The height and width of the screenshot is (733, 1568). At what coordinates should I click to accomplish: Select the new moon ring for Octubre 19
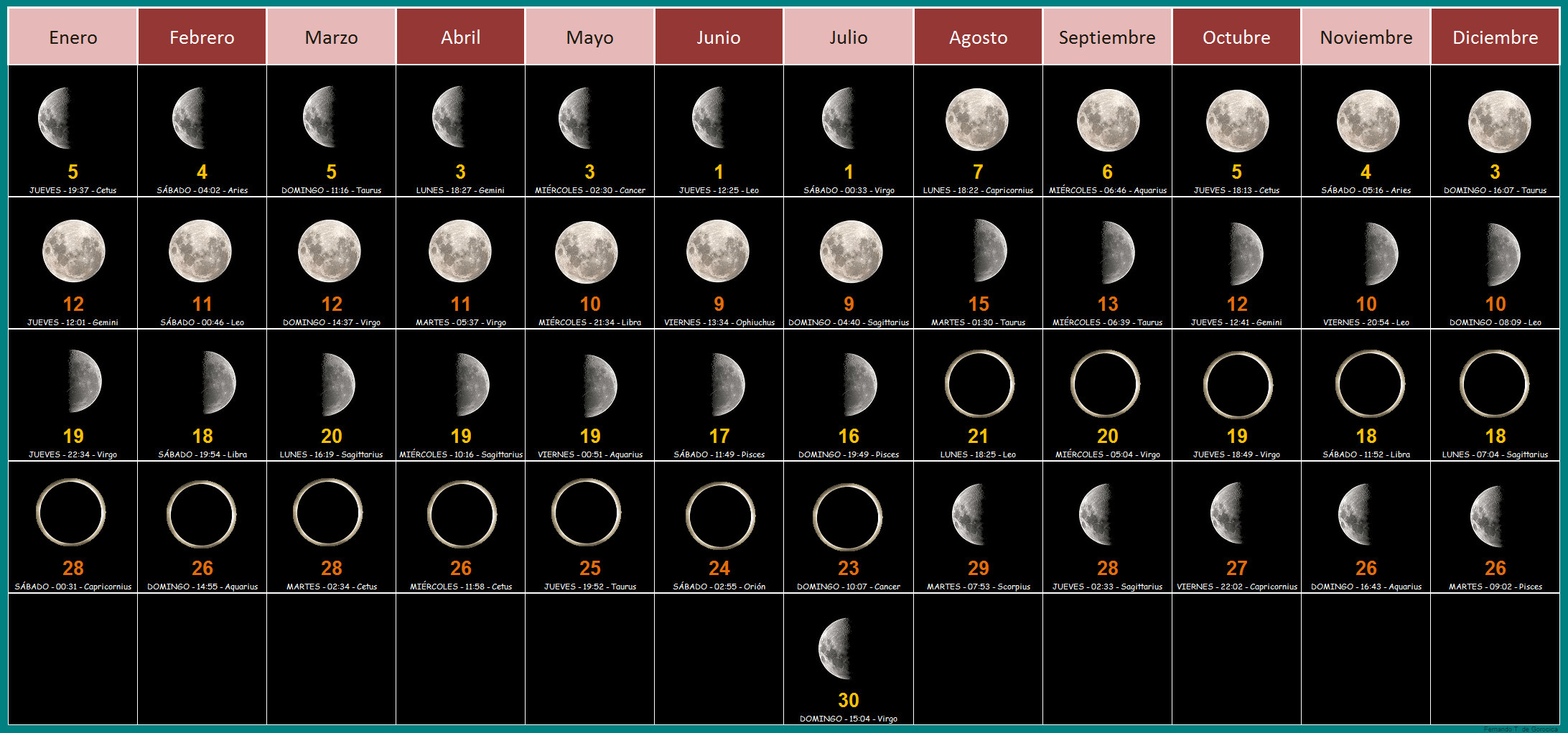point(1238,385)
